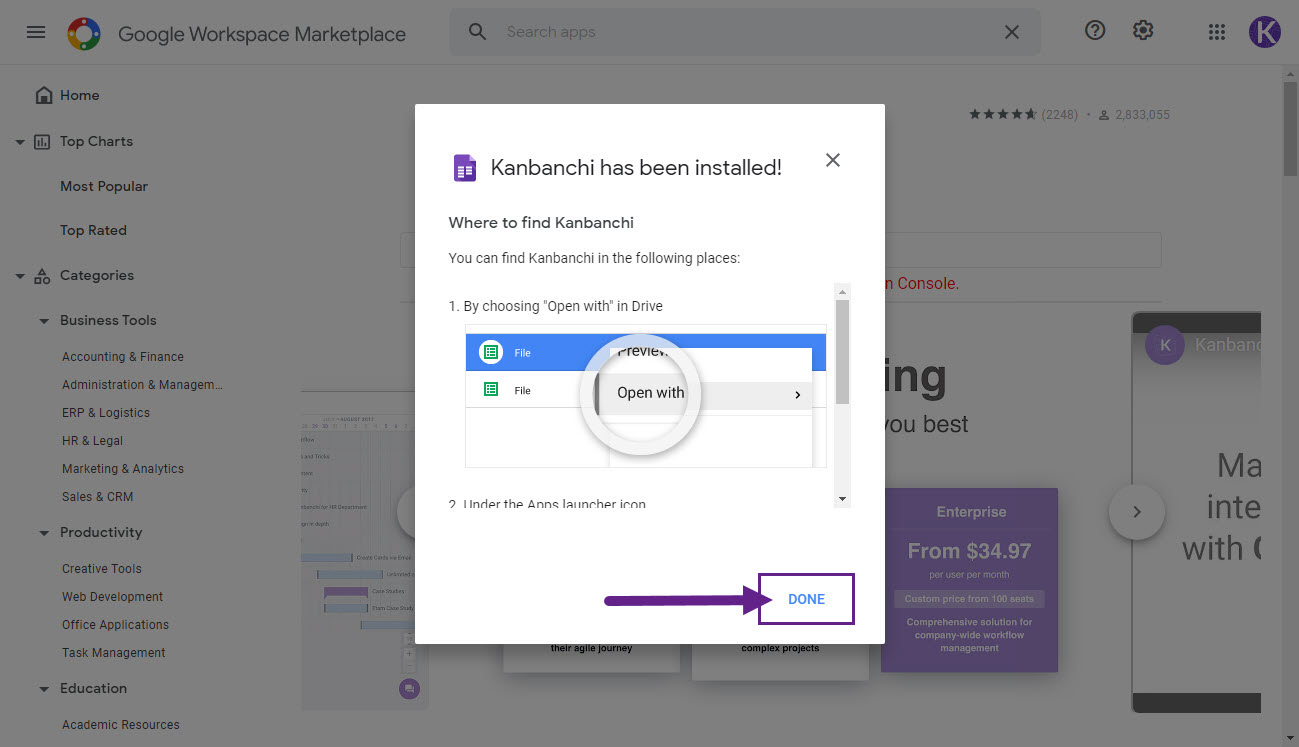Open the HR & Legal category
The image size is (1299, 747).
coord(92,441)
